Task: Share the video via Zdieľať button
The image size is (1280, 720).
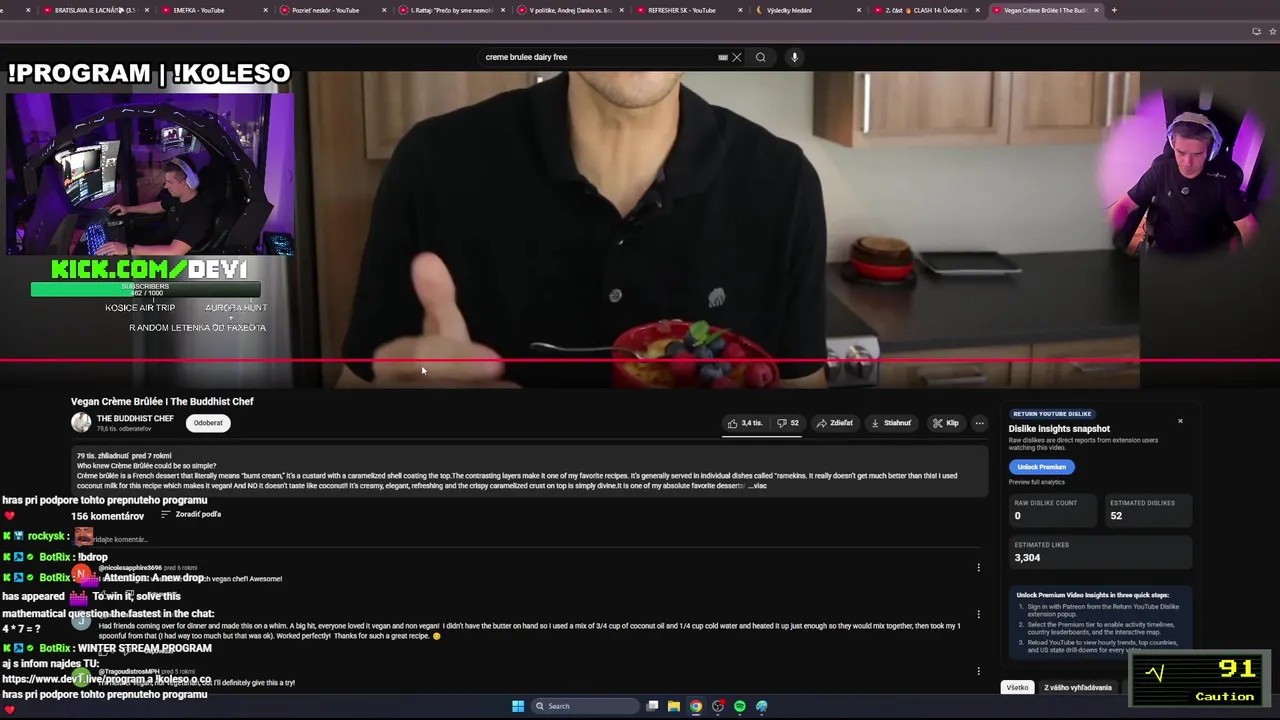Action: pos(835,423)
